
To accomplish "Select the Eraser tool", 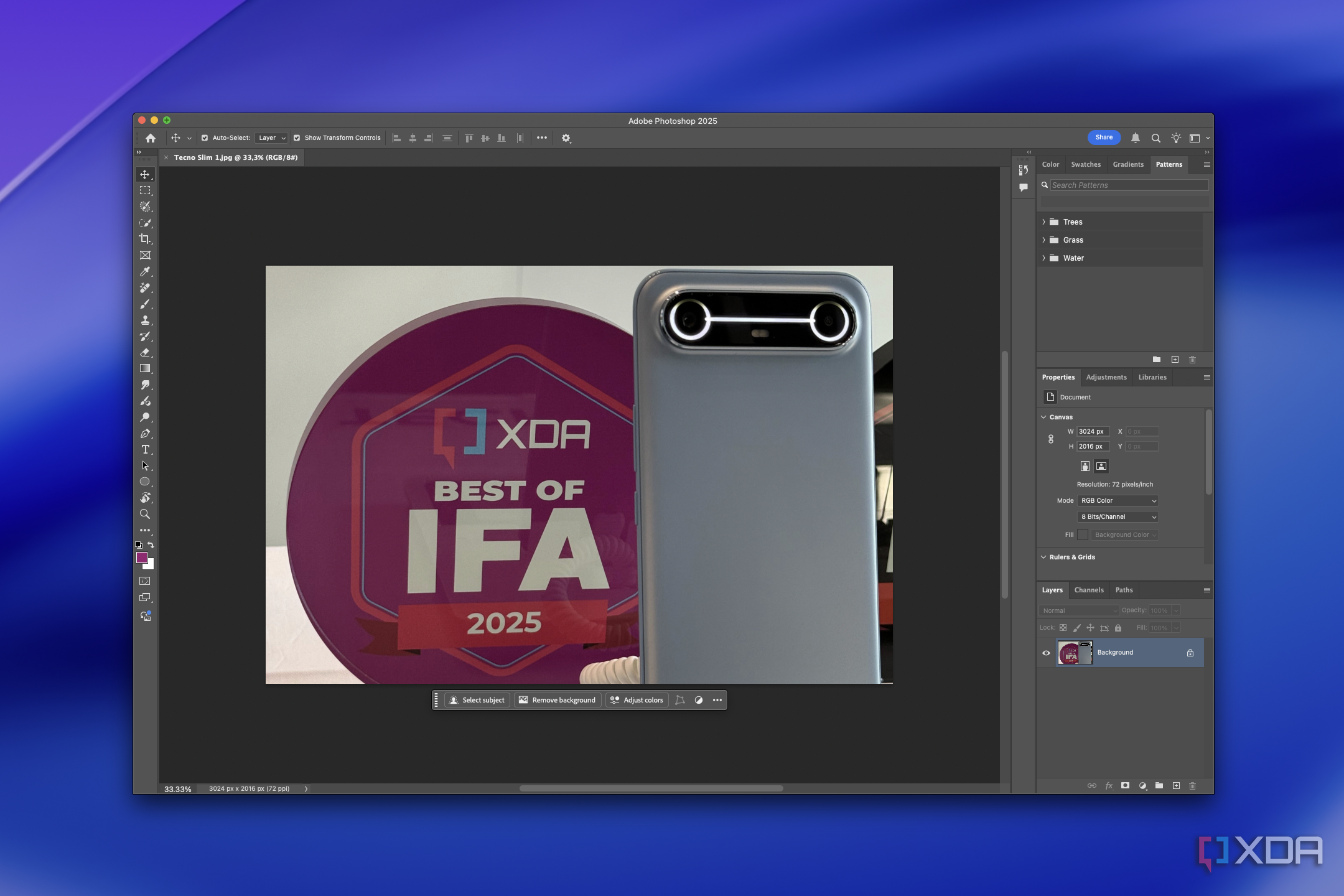I will [145, 353].
